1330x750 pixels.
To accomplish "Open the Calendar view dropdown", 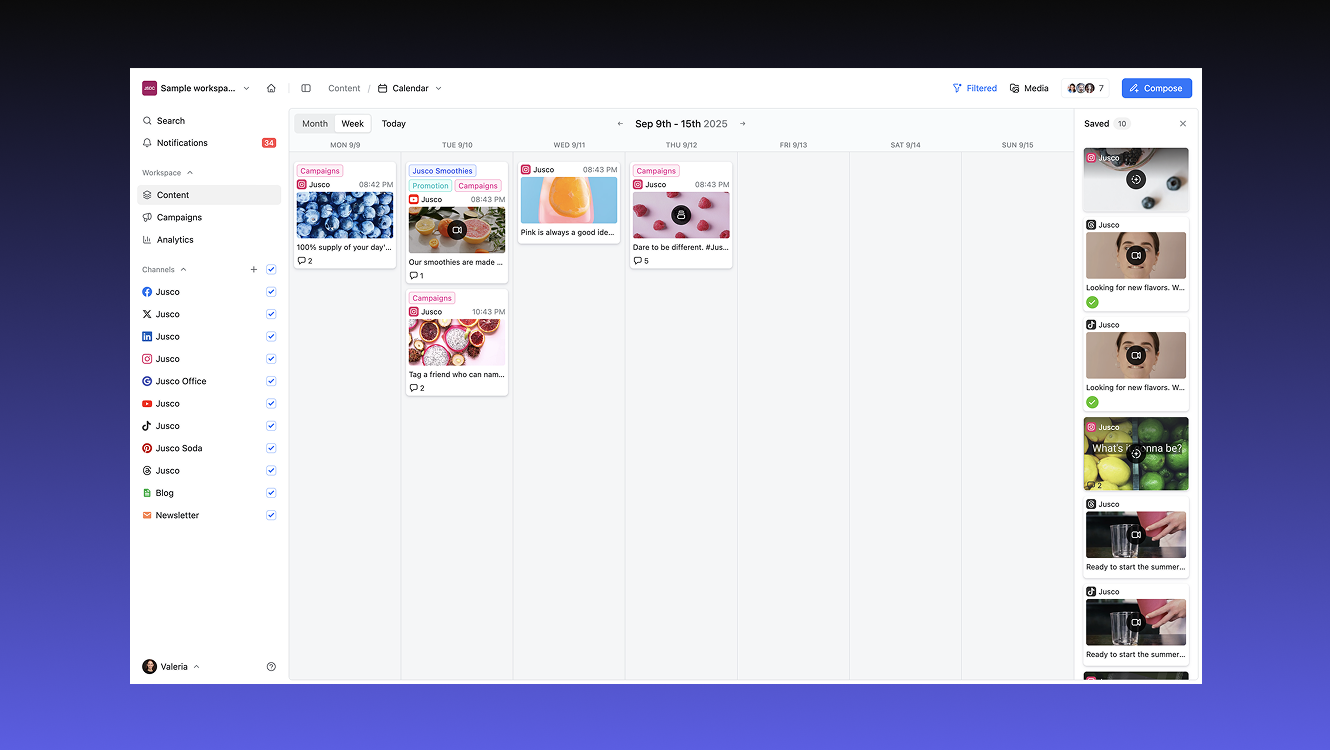I will point(410,88).
